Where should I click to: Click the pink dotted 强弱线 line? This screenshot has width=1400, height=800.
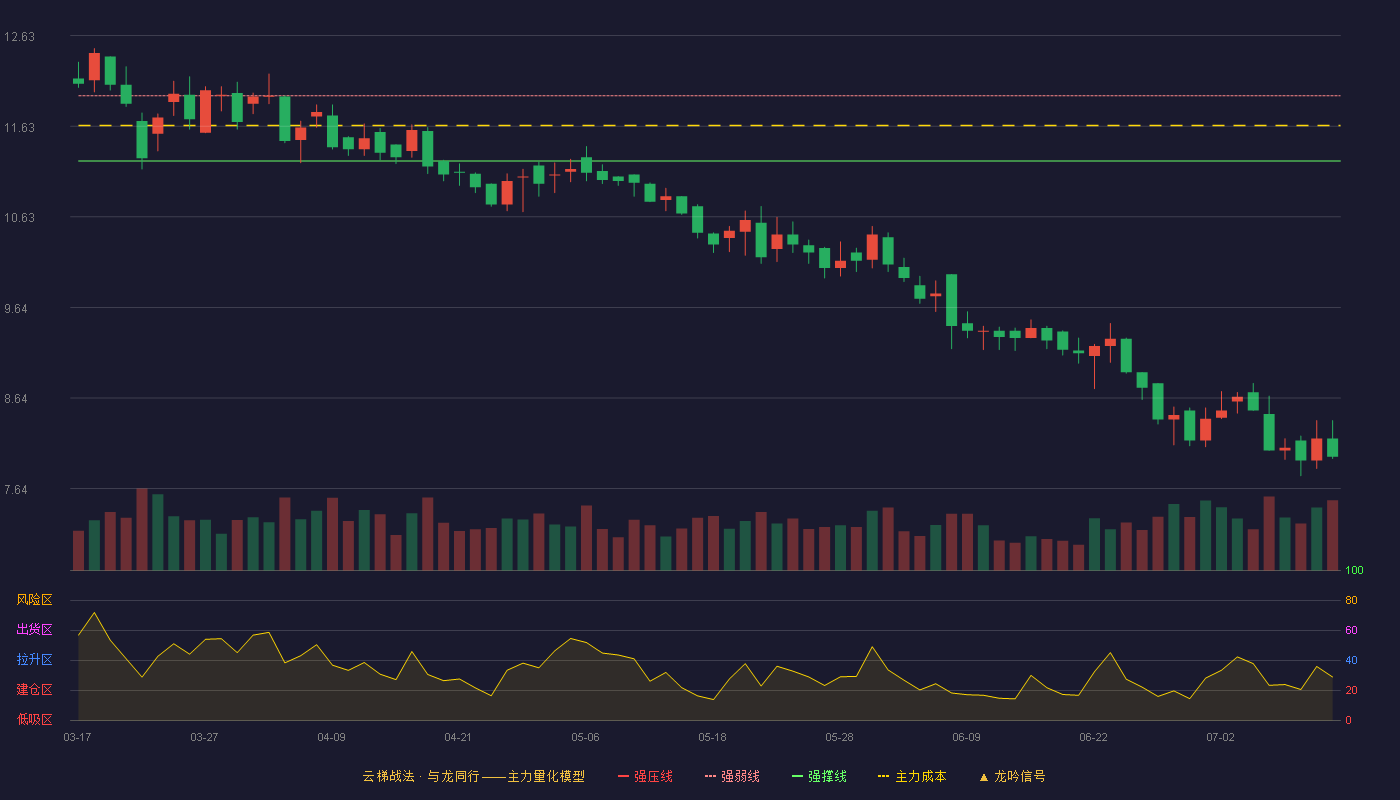click(x=709, y=96)
